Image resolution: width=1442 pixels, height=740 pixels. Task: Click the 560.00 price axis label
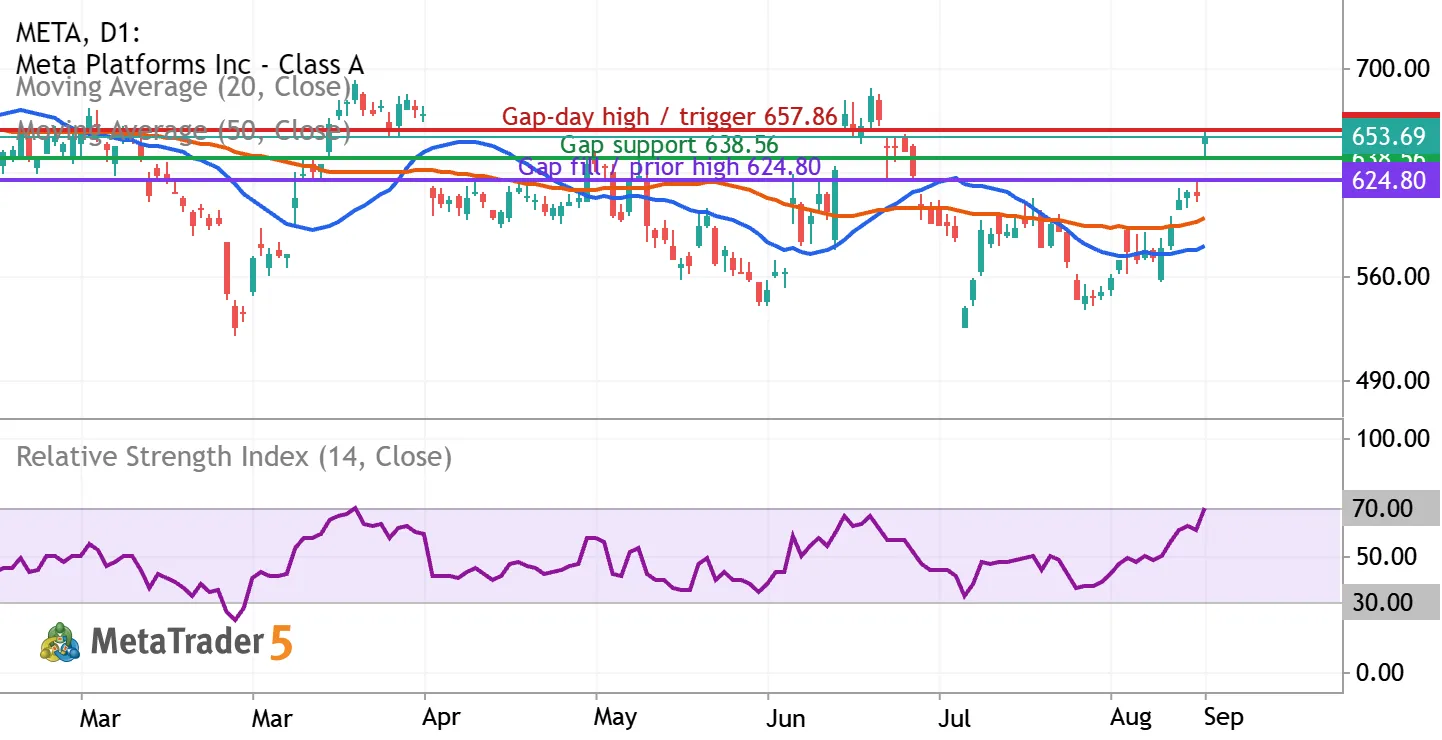tap(1390, 277)
